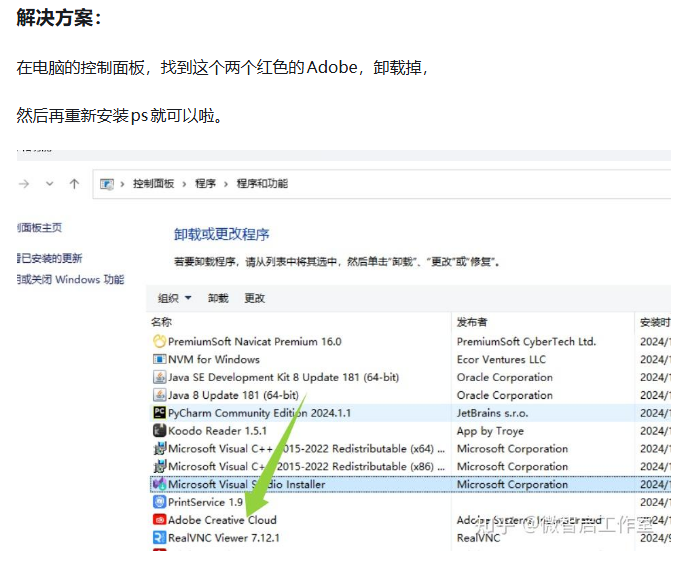Sort by the 发布者 column header

coord(472,322)
